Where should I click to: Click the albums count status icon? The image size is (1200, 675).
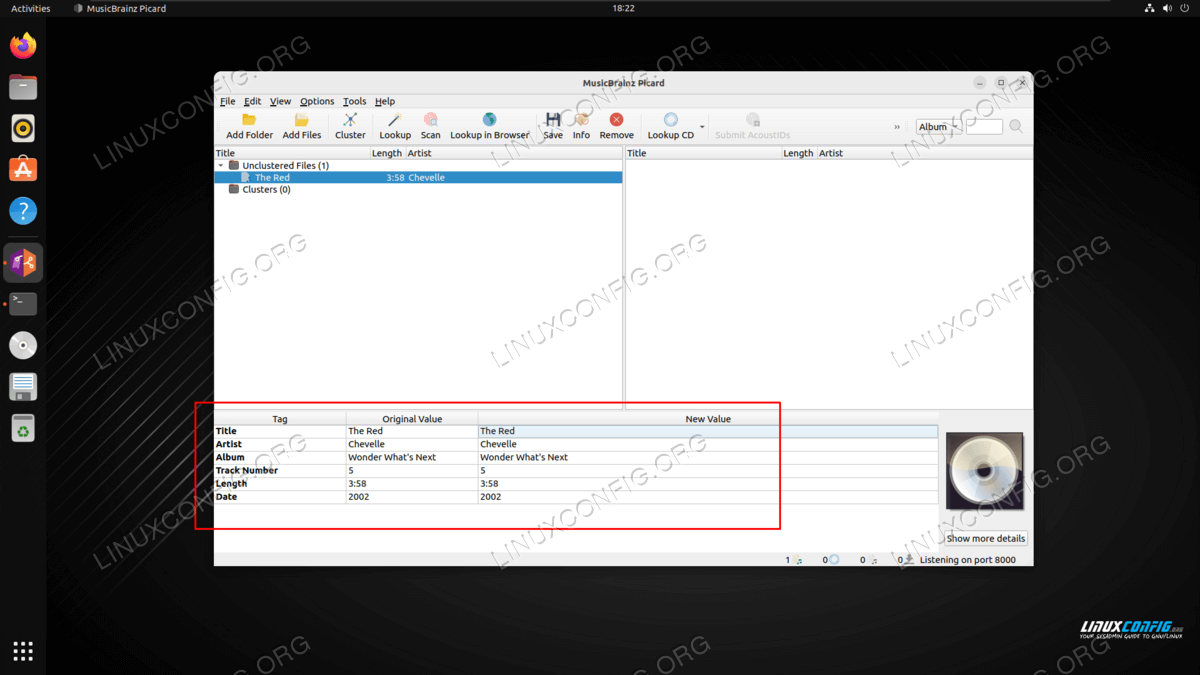(x=834, y=561)
